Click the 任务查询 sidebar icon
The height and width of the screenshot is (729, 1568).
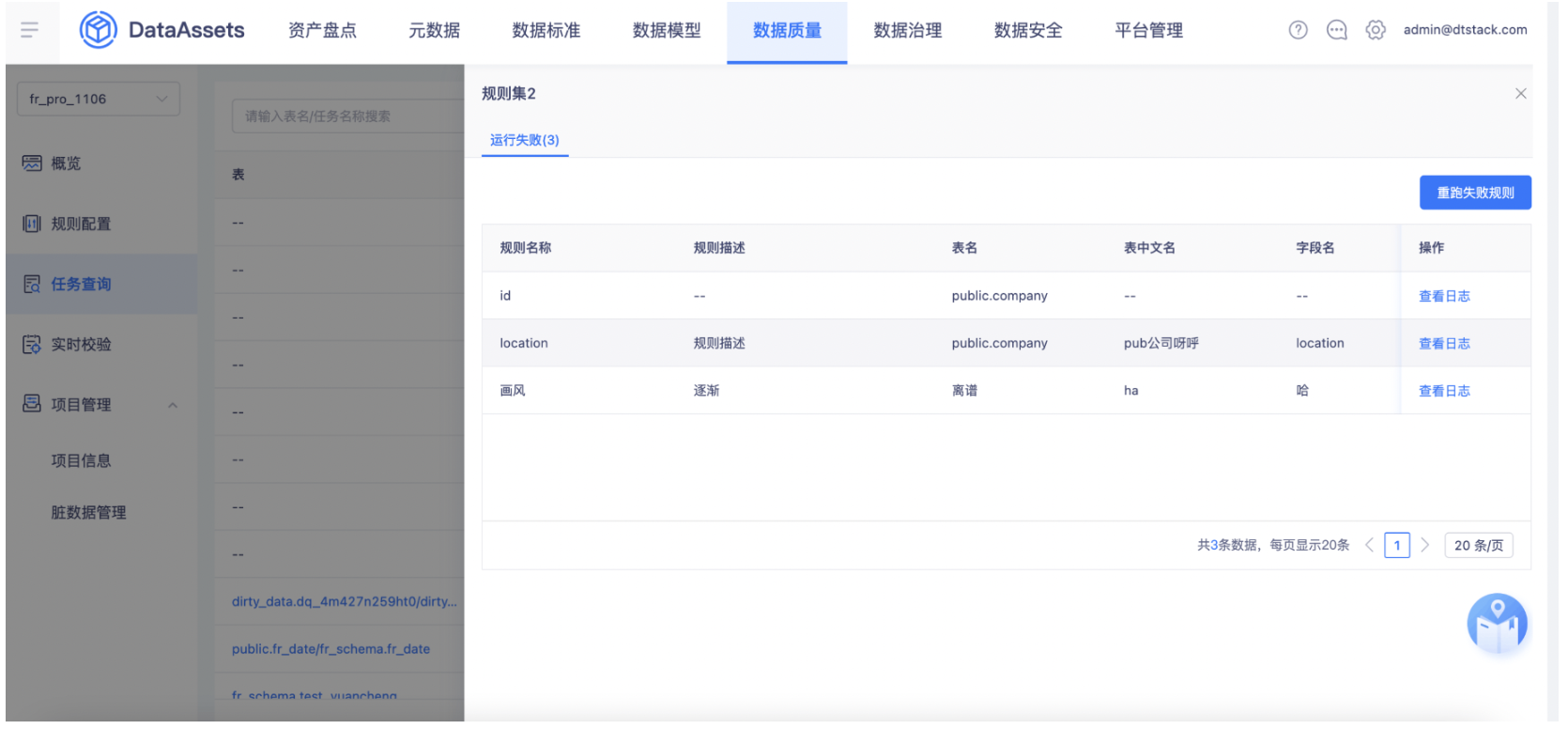coord(32,284)
